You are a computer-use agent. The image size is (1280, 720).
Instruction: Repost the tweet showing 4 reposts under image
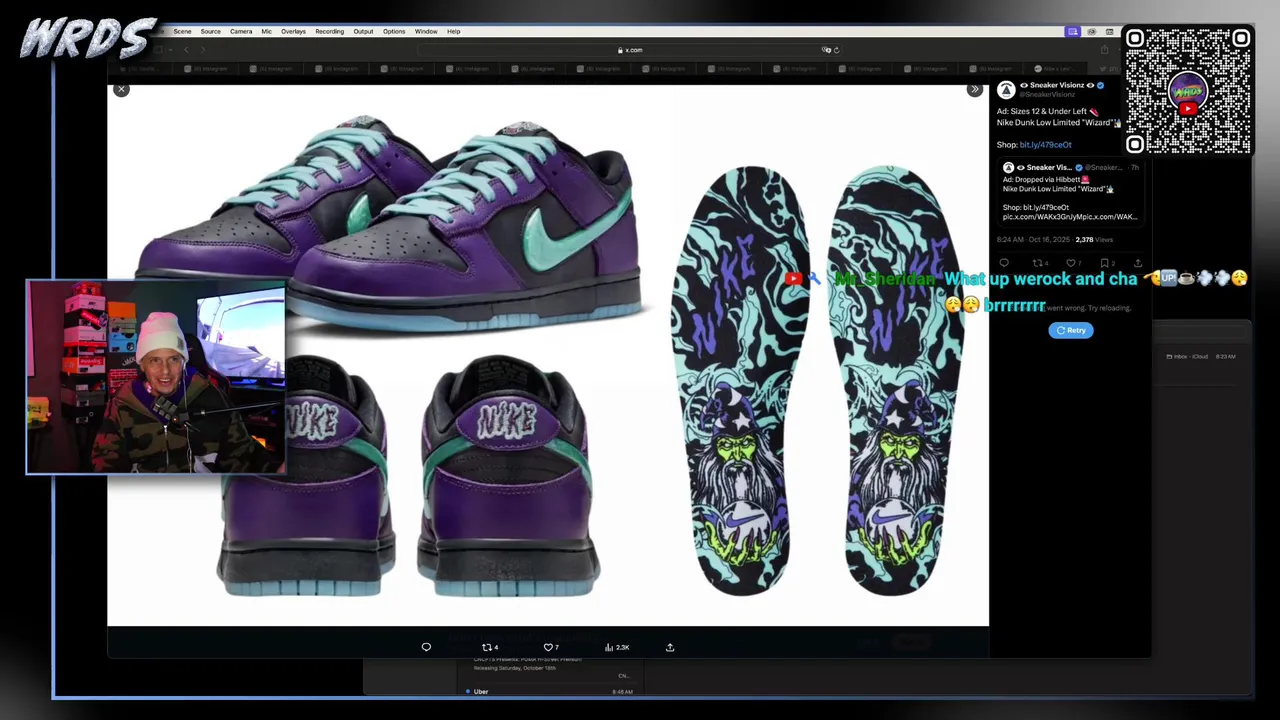pyautogui.click(x=489, y=647)
